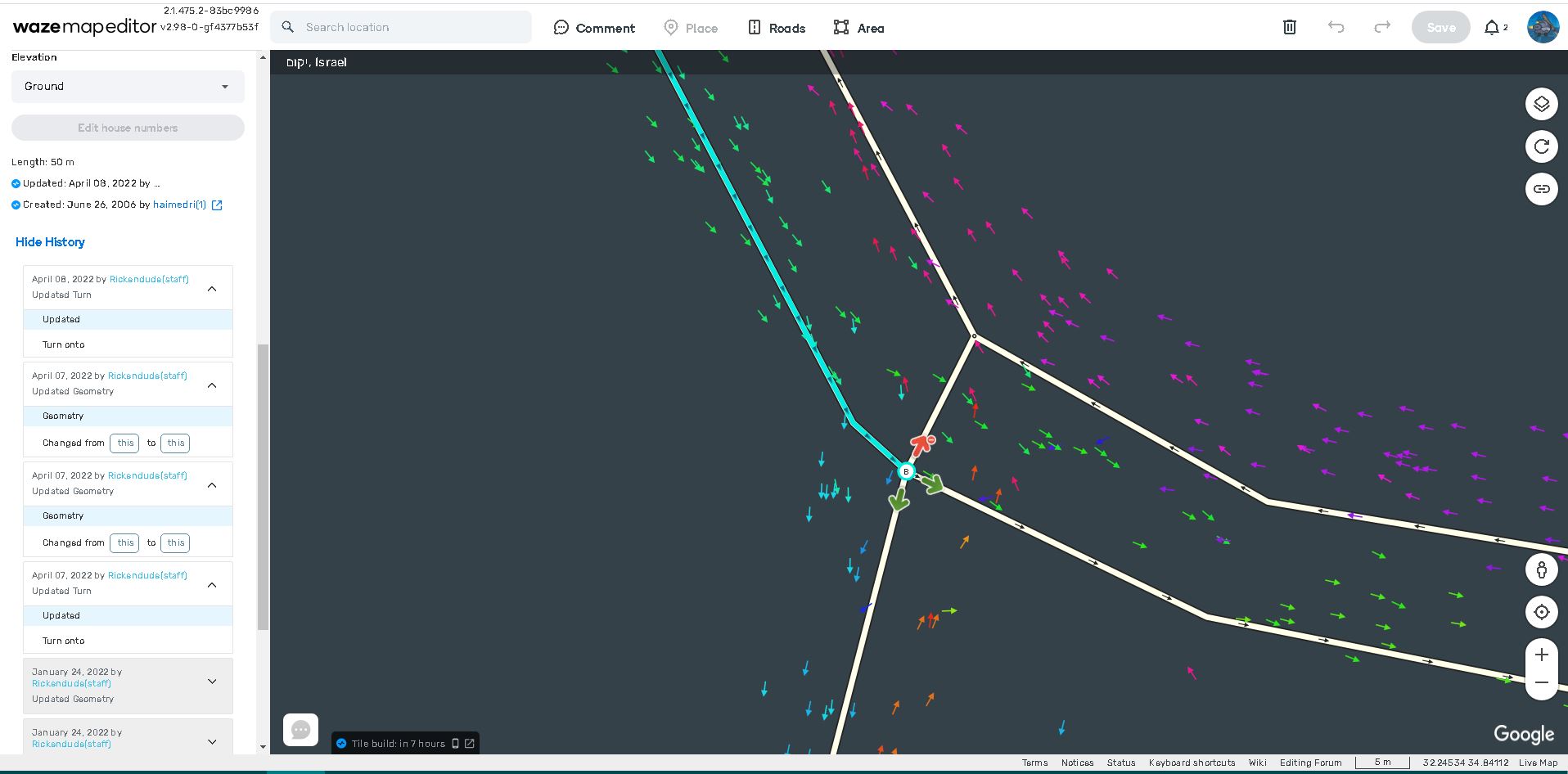Open the Elevation dropdown set to Ground

128,87
